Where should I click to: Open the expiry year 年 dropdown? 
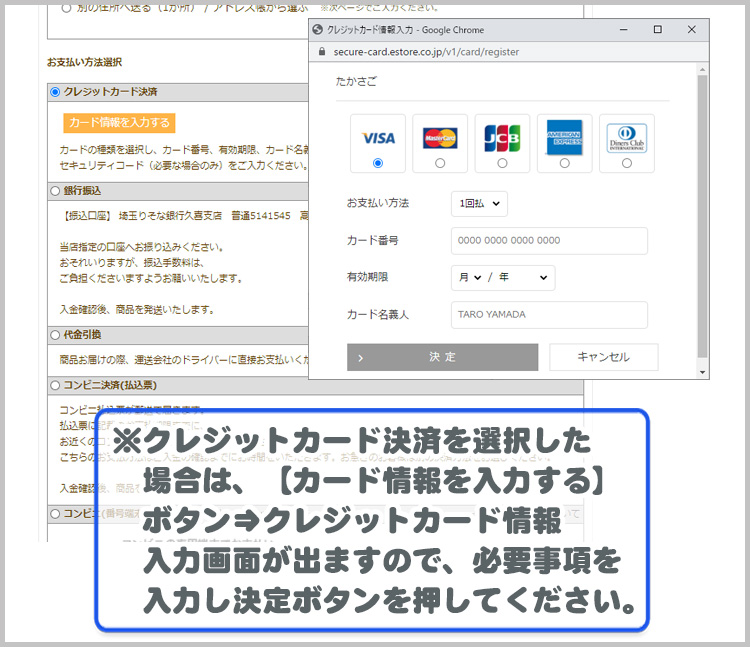coord(523,277)
